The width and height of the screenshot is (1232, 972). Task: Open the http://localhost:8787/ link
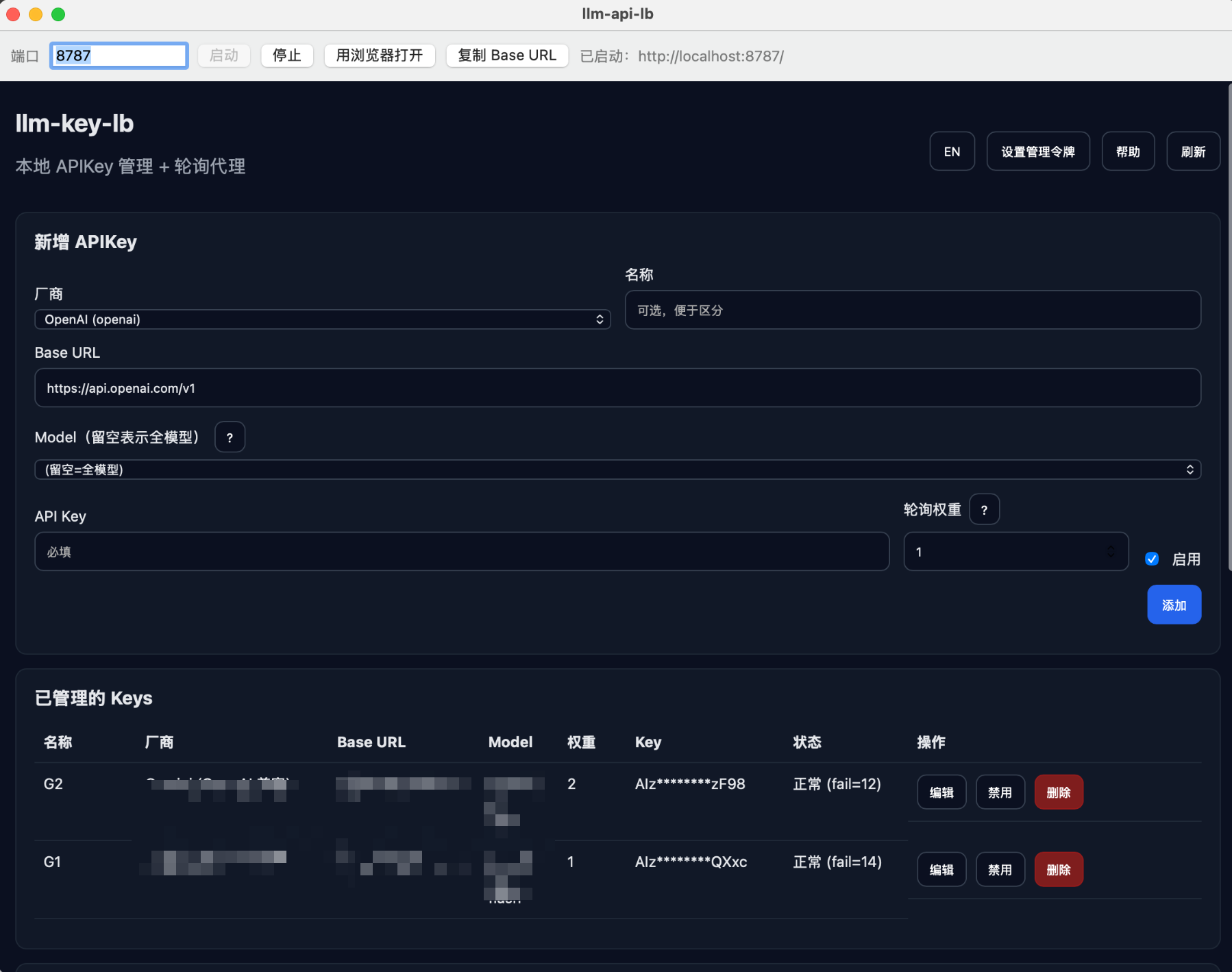(x=710, y=56)
